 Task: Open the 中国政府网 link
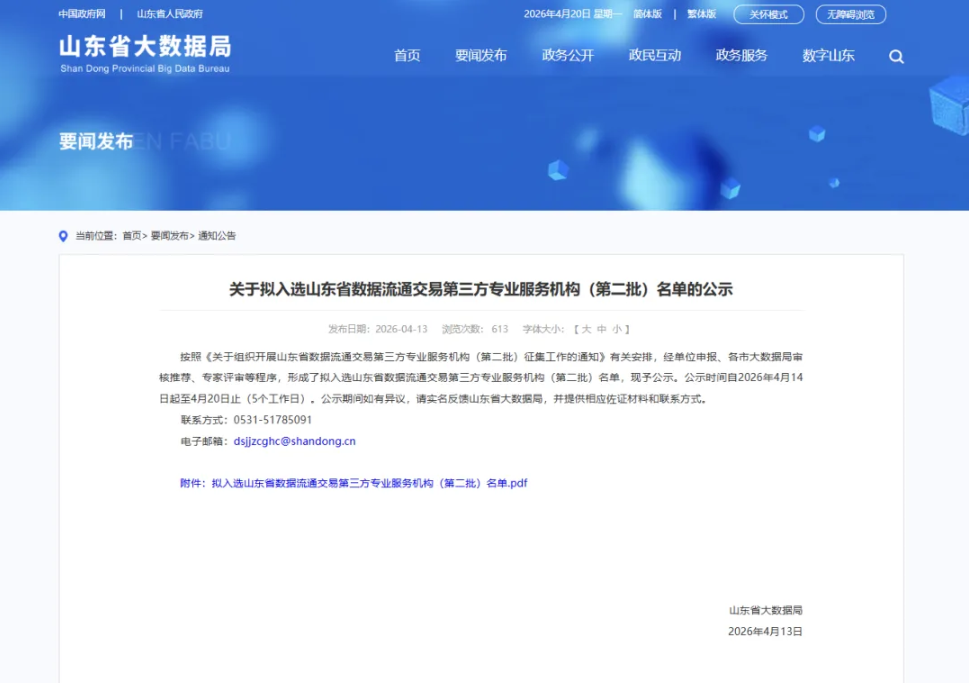tap(82, 14)
